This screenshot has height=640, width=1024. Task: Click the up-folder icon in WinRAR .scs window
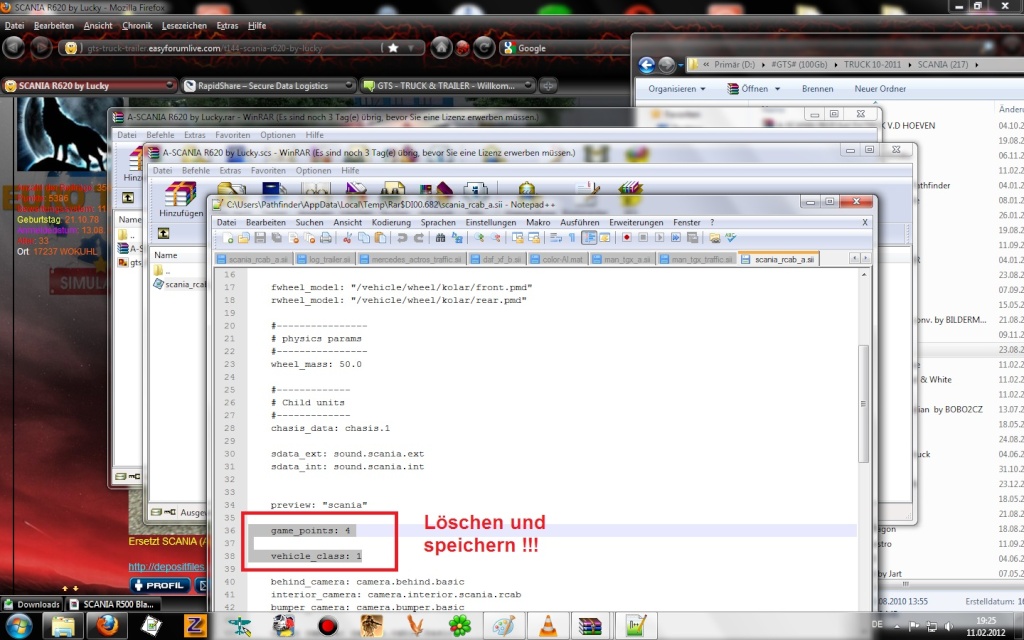click(163, 233)
